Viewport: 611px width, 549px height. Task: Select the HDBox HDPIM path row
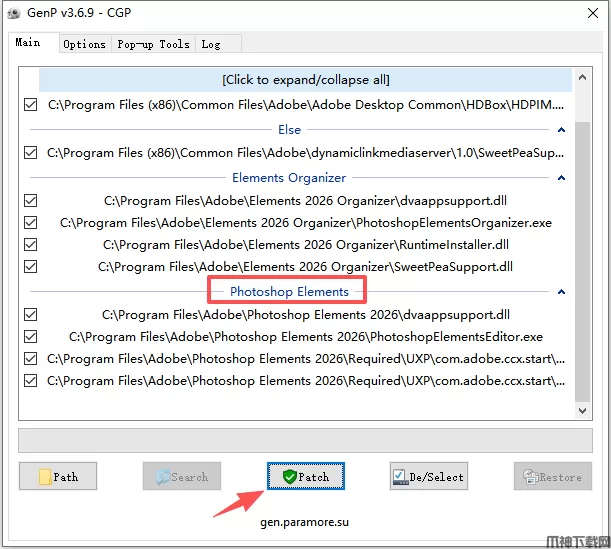click(x=306, y=105)
